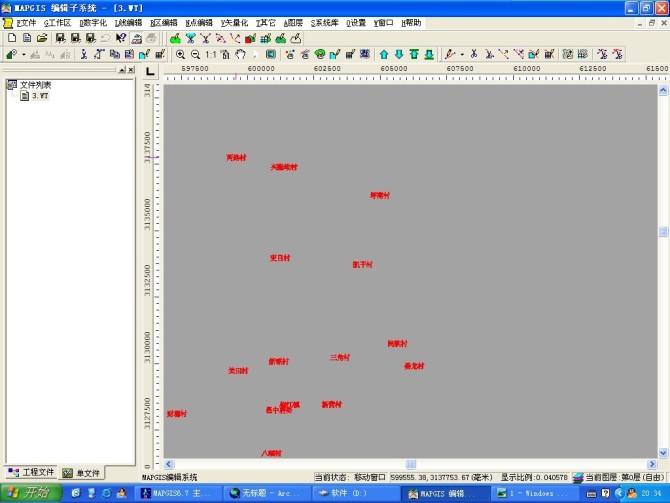Select the hand pan tool
This screenshot has width=670, height=503.
pyautogui.click(x=241, y=54)
